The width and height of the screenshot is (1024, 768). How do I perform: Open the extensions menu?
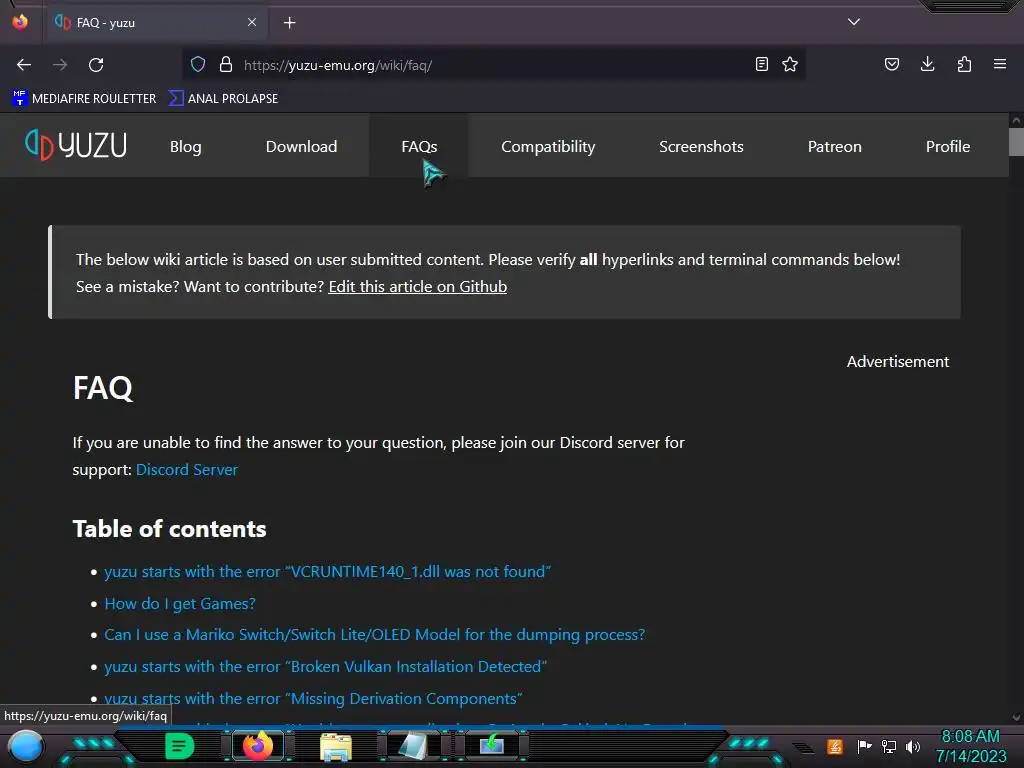coord(964,65)
